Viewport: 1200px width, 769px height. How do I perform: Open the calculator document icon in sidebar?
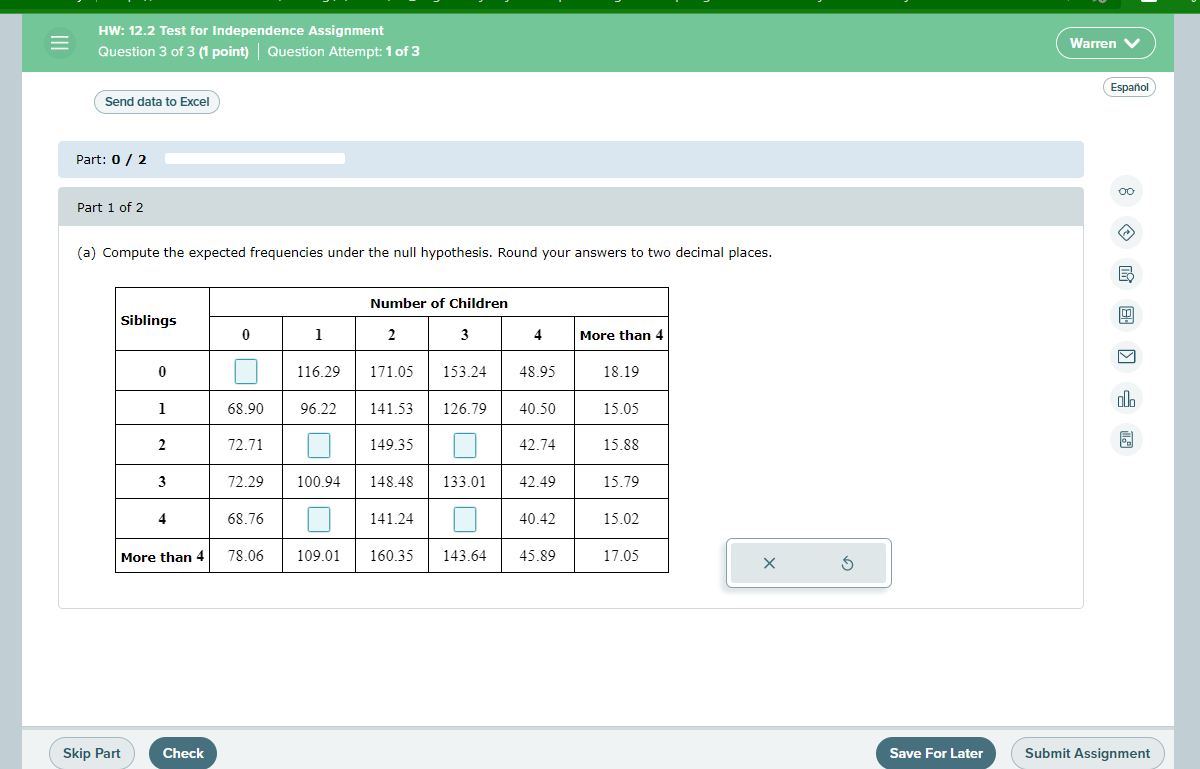(x=1126, y=439)
